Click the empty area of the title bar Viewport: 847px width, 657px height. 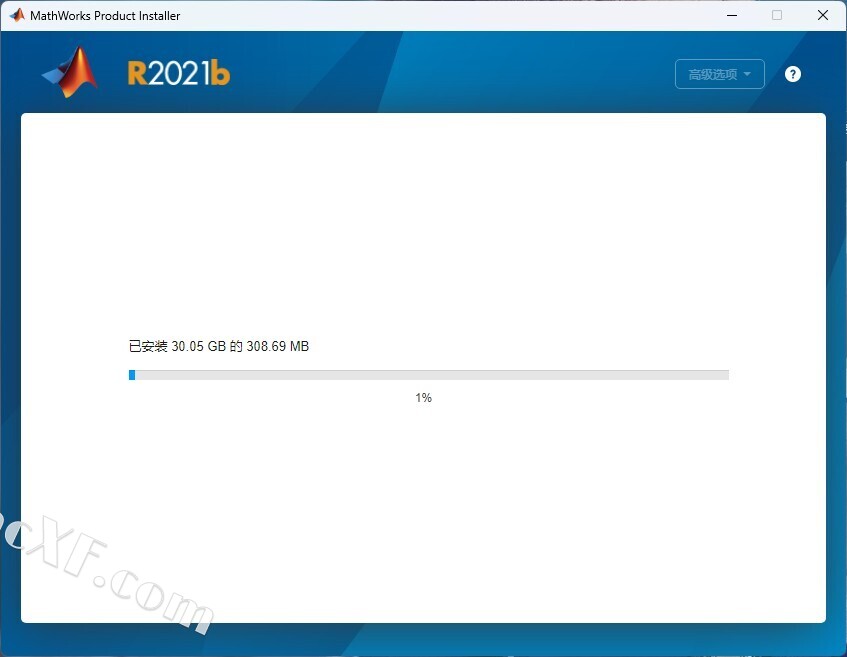tap(450, 15)
